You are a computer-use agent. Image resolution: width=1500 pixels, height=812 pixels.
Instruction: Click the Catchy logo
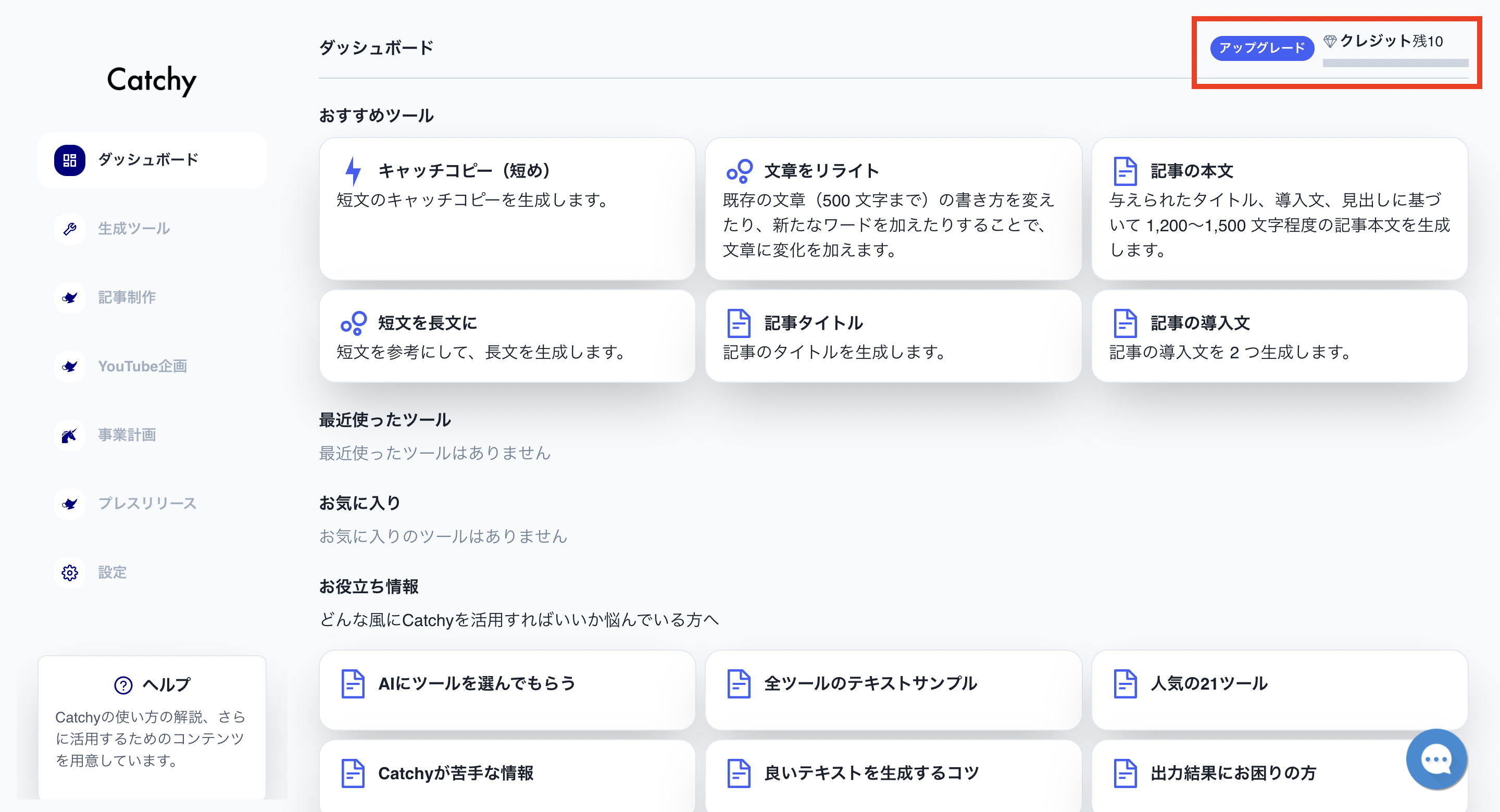(x=152, y=80)
